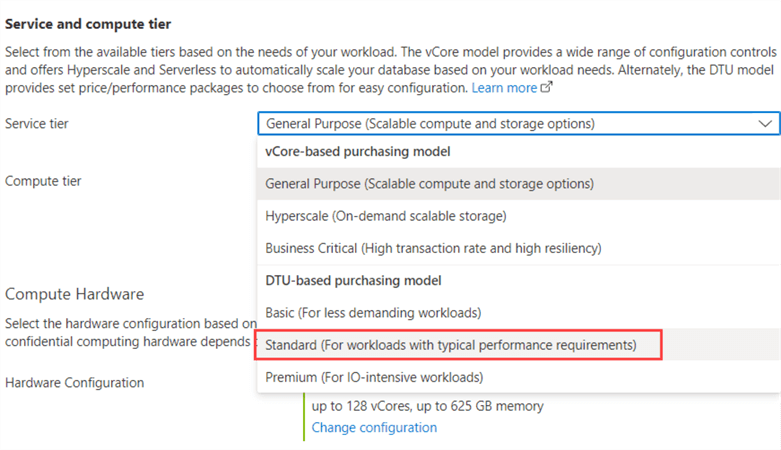Choose Standard for typical performance requirements
This screenshot has width=781, height=450.
(x=450, y=345)
